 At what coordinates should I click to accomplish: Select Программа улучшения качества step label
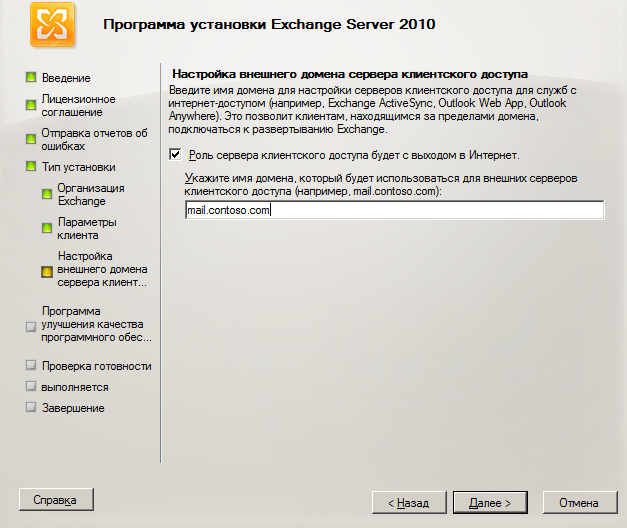click(x=96, y=324)
